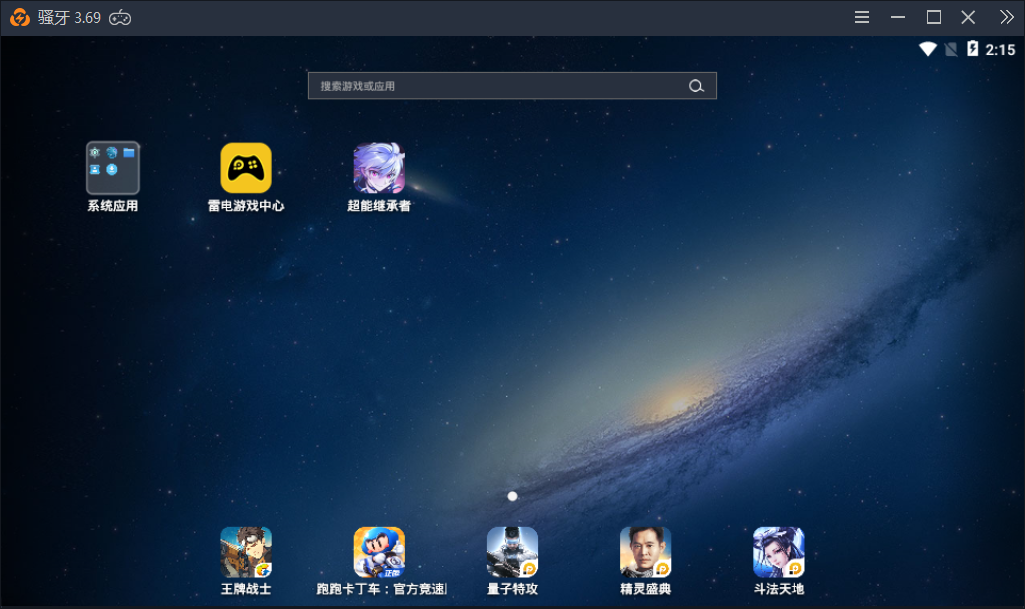1025x609 pixels.
Task: Click the 搜索游戏或应用 search field
Action: pos(500,86)
